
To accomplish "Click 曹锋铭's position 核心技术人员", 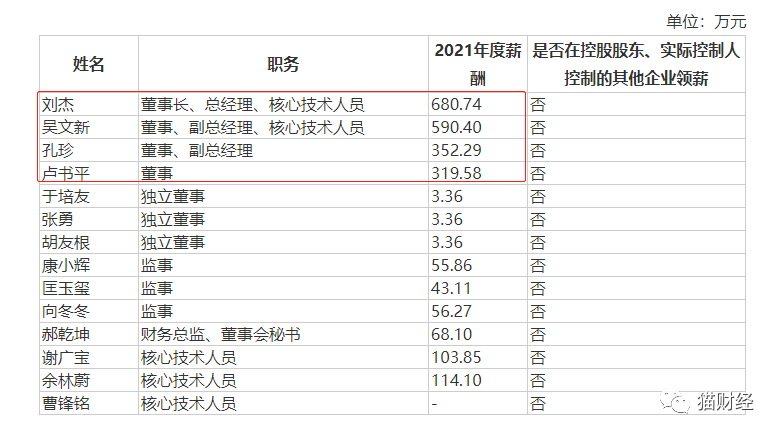I will click(x=188, y=404).
